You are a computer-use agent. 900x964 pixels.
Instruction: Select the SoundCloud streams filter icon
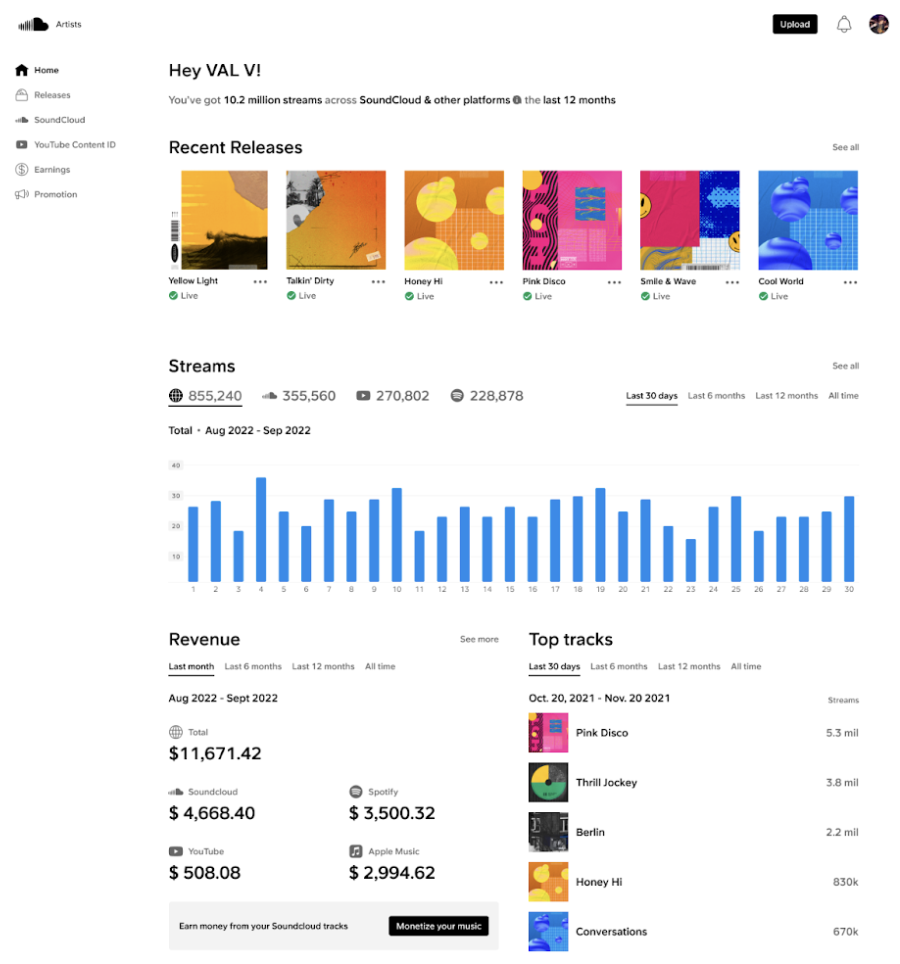[269, 396]
